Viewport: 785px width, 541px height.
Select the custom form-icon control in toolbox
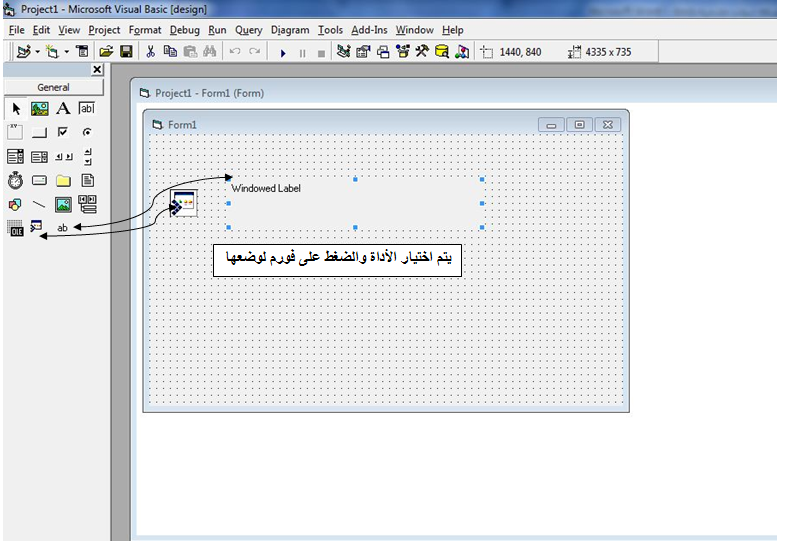tap(36, 226)
